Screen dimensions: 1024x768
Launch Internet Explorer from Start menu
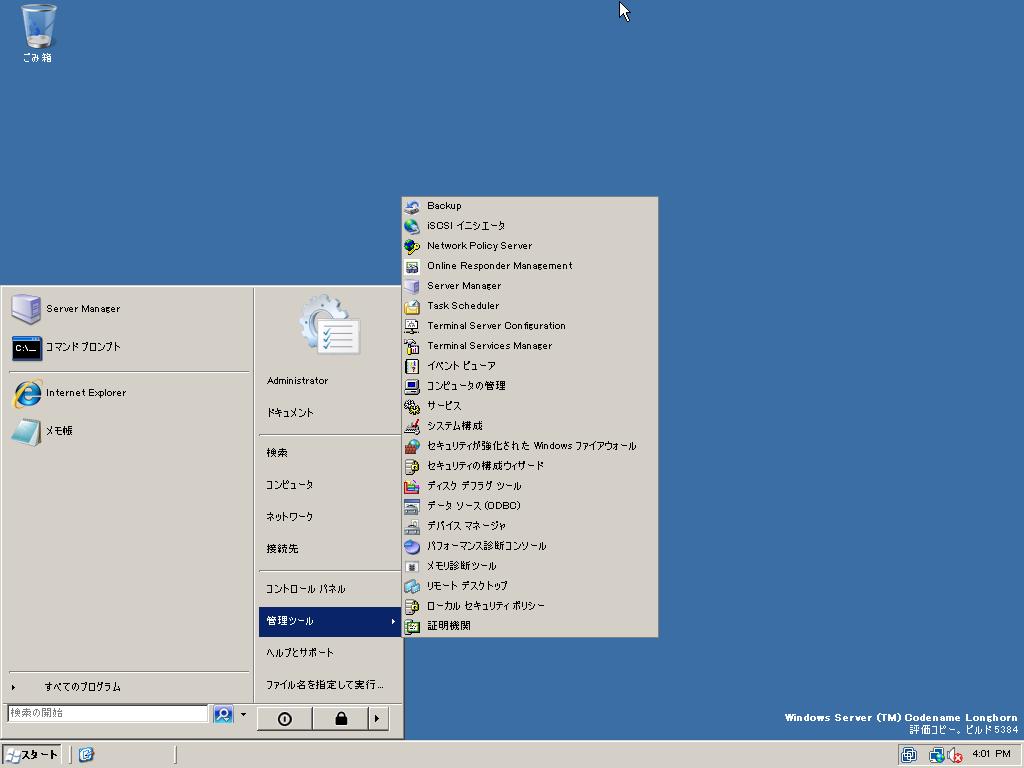(x=129, y=393)
